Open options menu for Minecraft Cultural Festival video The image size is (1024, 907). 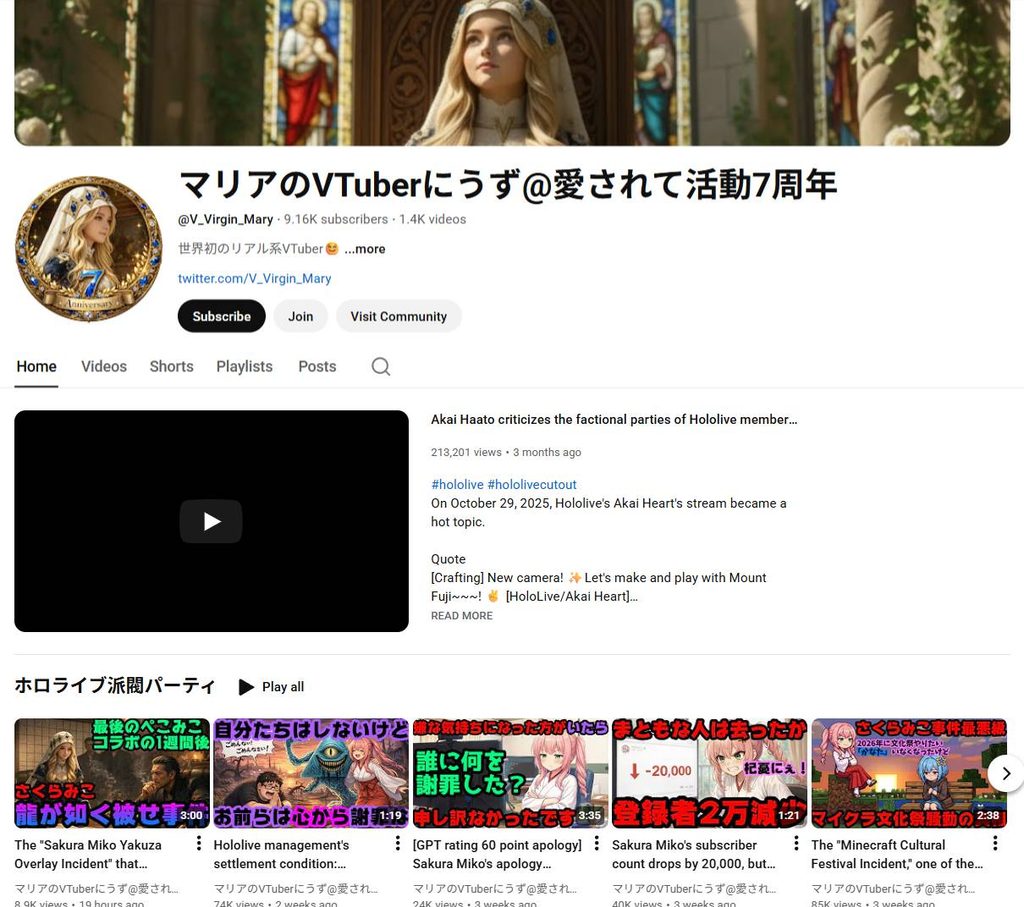tap(995, 844)
